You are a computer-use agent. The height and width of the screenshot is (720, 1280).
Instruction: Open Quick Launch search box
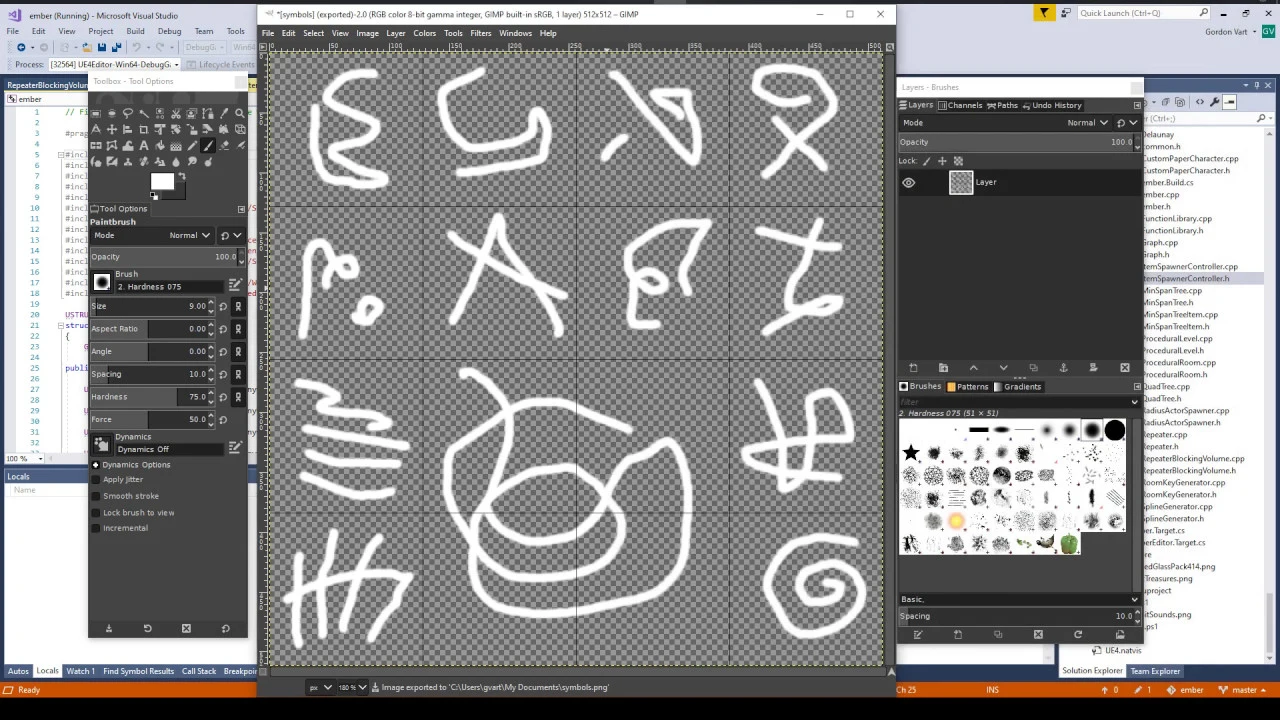pyautogui.click(x=1144, y=13)
